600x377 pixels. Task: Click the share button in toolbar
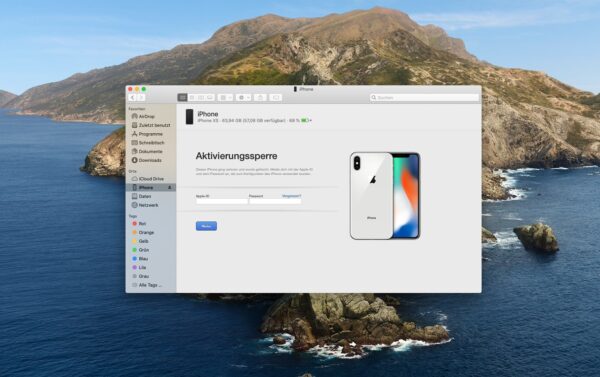click(260, 98)
